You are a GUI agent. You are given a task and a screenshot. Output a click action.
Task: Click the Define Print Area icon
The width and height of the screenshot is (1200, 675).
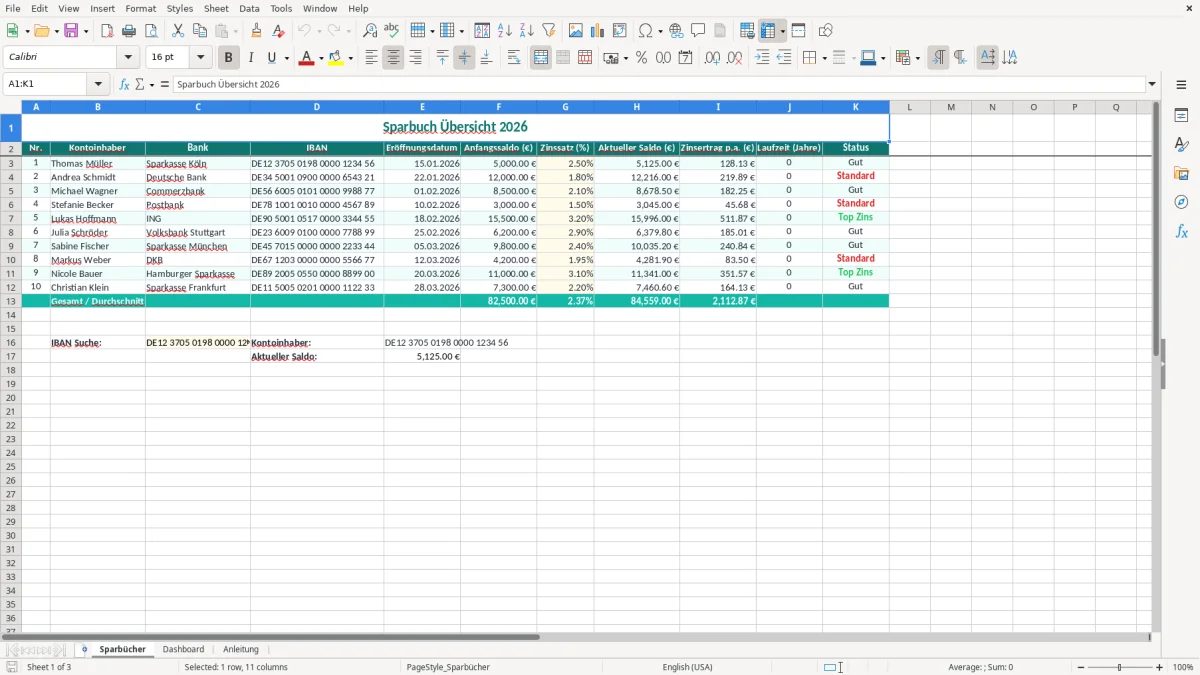click(747, 31)
